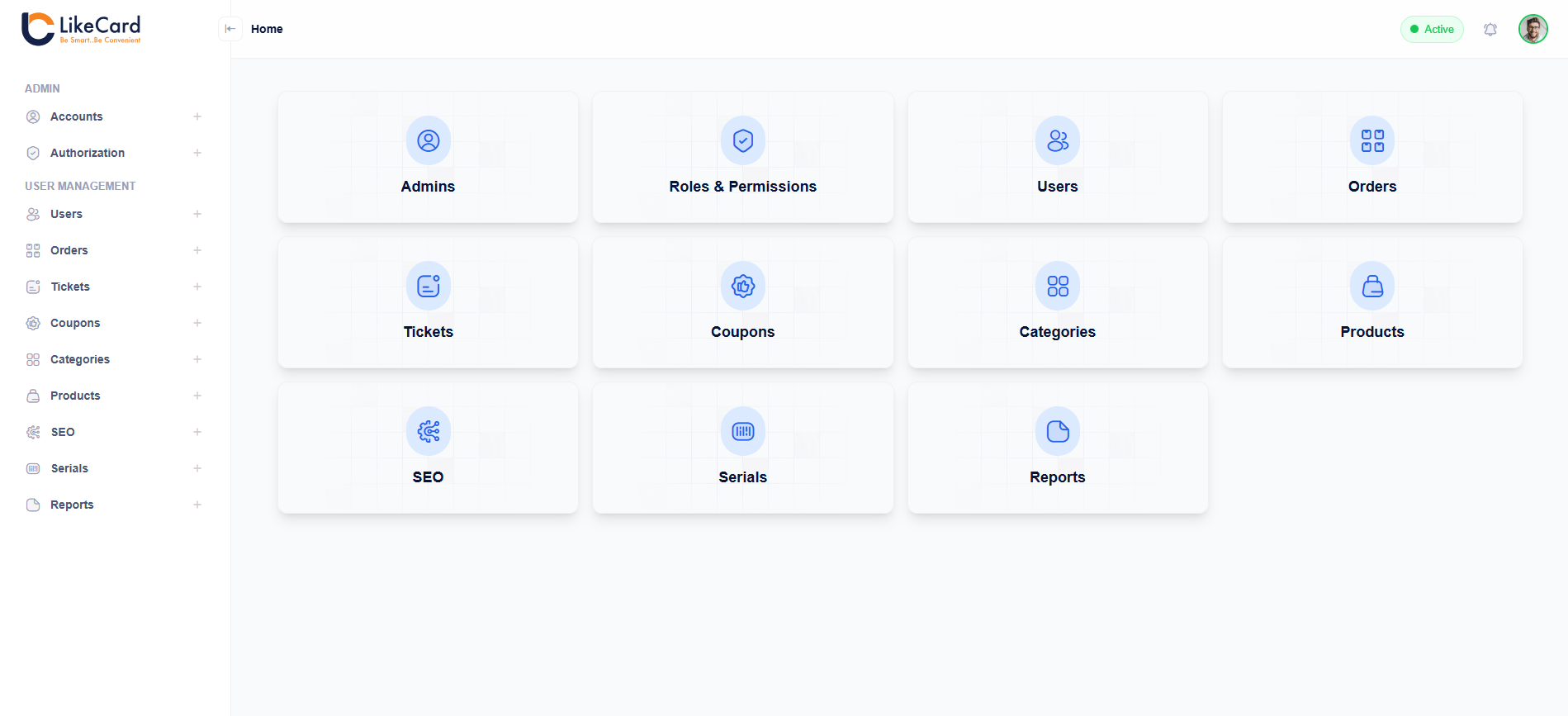The width and height of the screenshot is (1568, 716).
Task: Expand Accounts with its plus sign
Action: click(197, 116)
